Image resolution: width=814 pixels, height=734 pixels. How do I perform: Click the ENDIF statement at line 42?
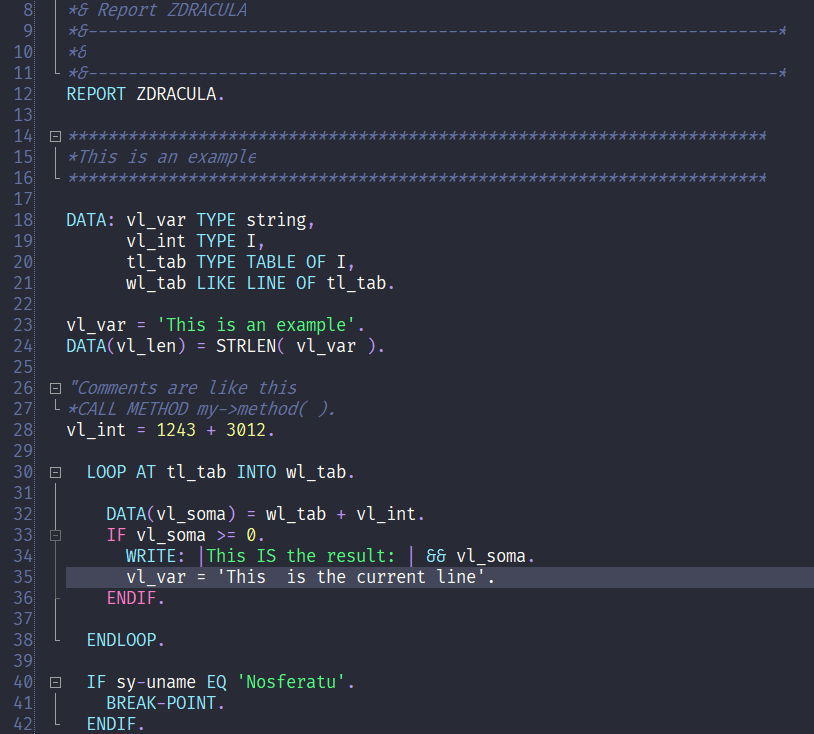[122, 723]
